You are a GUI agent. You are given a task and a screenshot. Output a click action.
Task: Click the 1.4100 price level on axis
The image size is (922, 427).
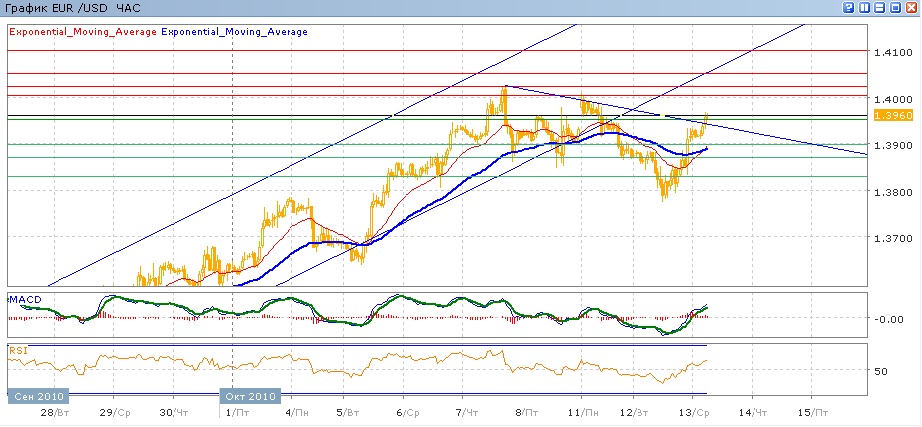click(x=892, y=52)
